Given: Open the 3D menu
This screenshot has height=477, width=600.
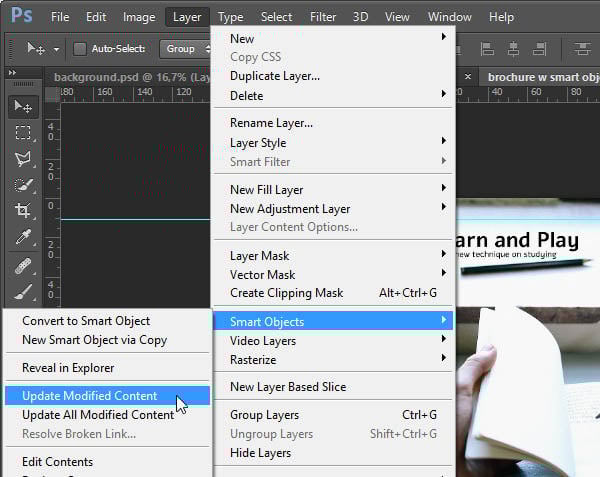Looking at the screenshot, I should click(x=360, y=17).
